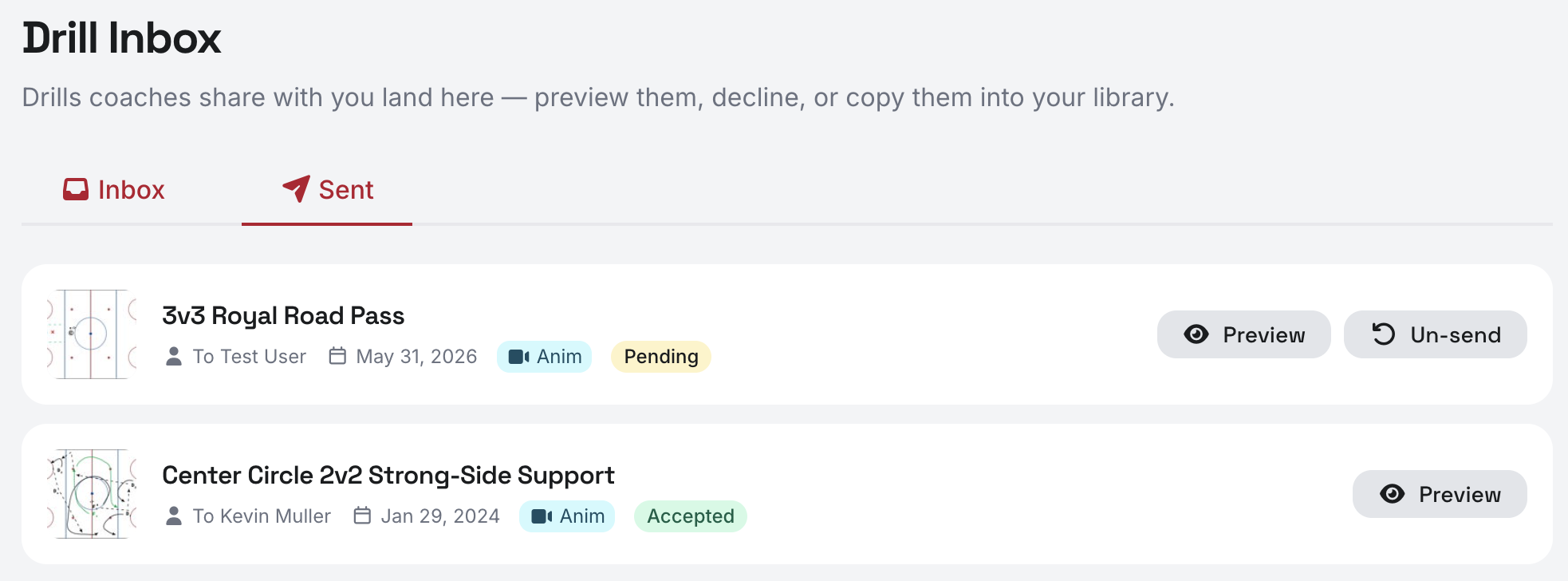Click the 3v3 Royal Road Pass title
The image size is (1568, 581).
tap(283, 316)
